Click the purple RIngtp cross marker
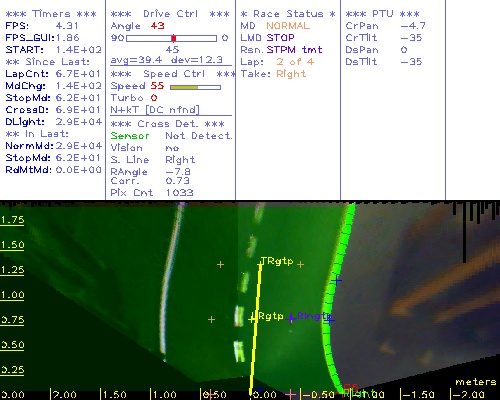 click(291, 318)
